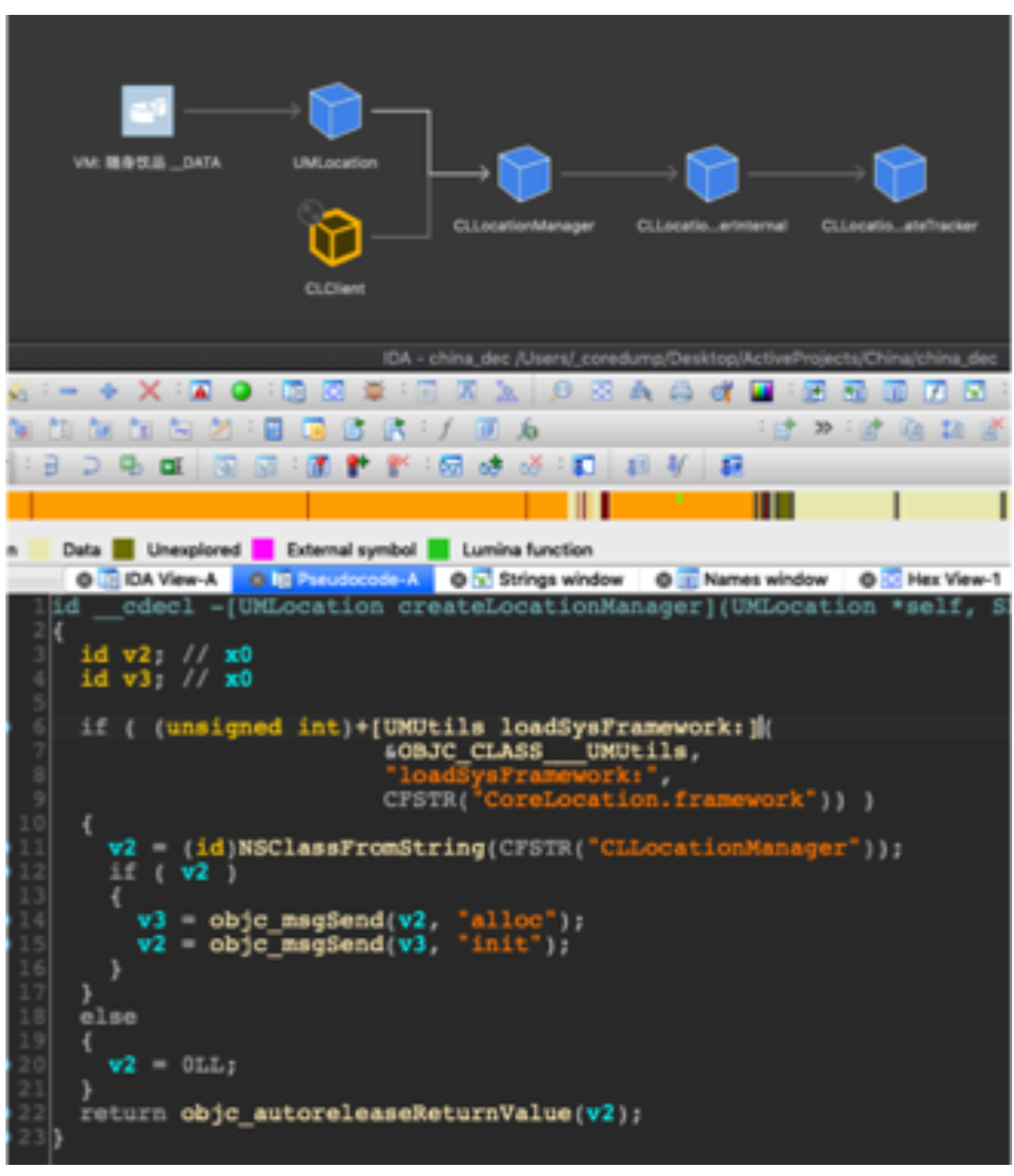Click NSClassFromString in the code
The width and height of the screenshot is (1014, 1176).
(361, 848)
